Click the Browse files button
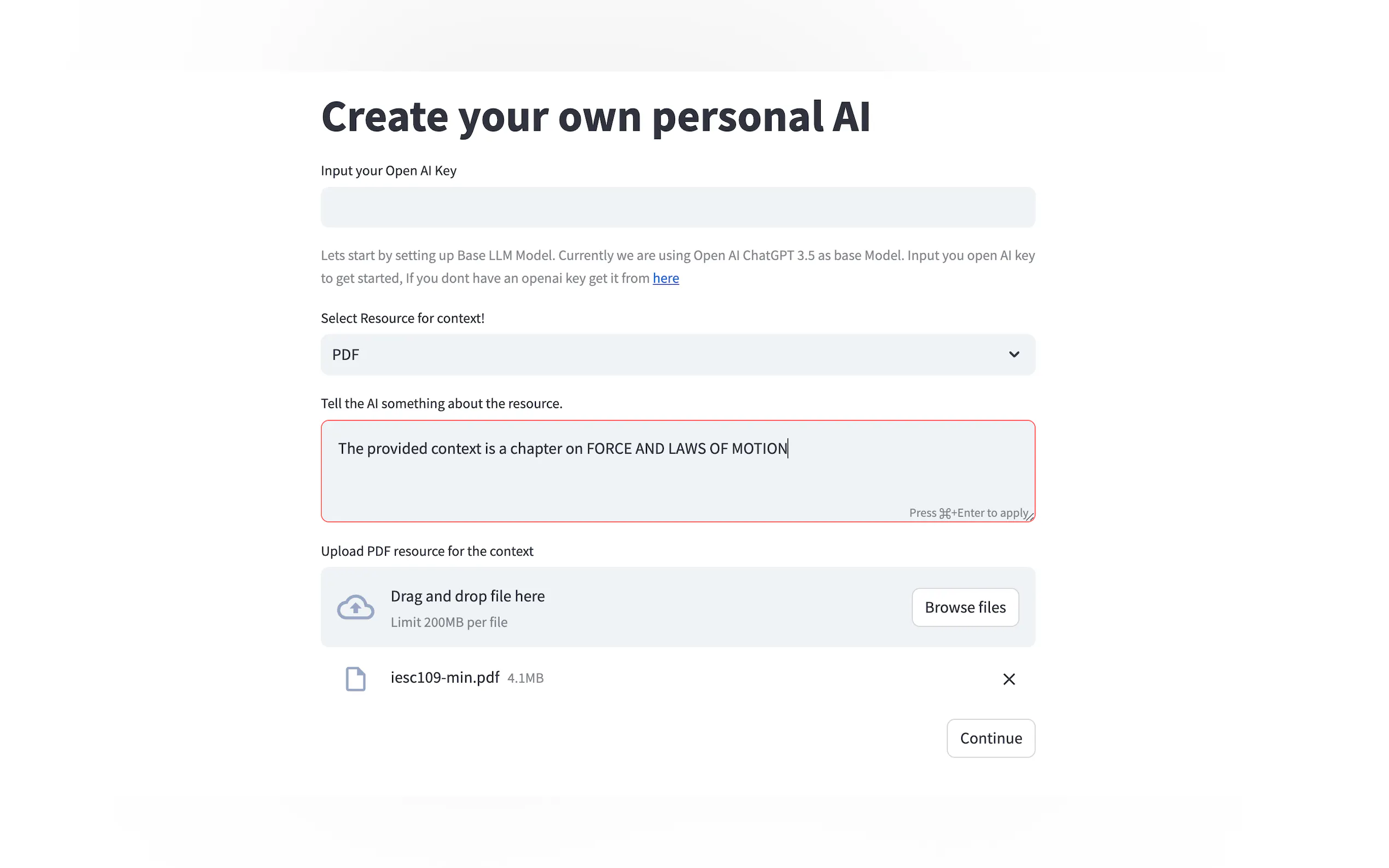Viewport: 1389px width, 868px height. pyautogui.click(x=965, y=607)
